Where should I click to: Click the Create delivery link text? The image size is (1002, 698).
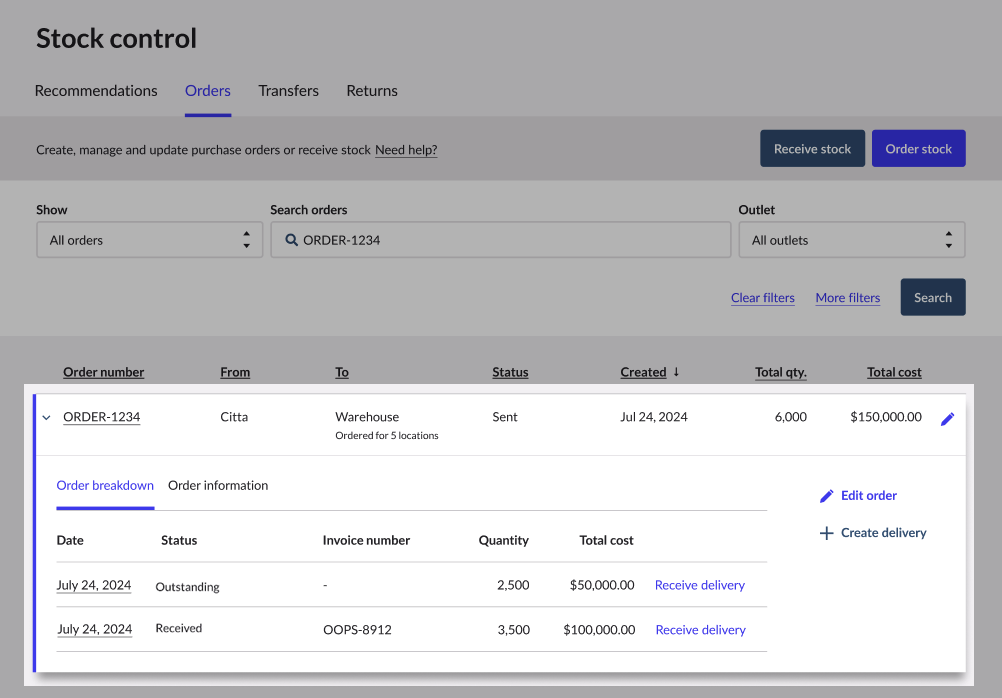884,532
